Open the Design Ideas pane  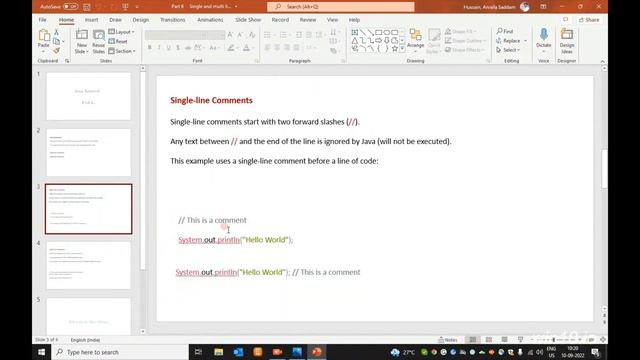567,40
